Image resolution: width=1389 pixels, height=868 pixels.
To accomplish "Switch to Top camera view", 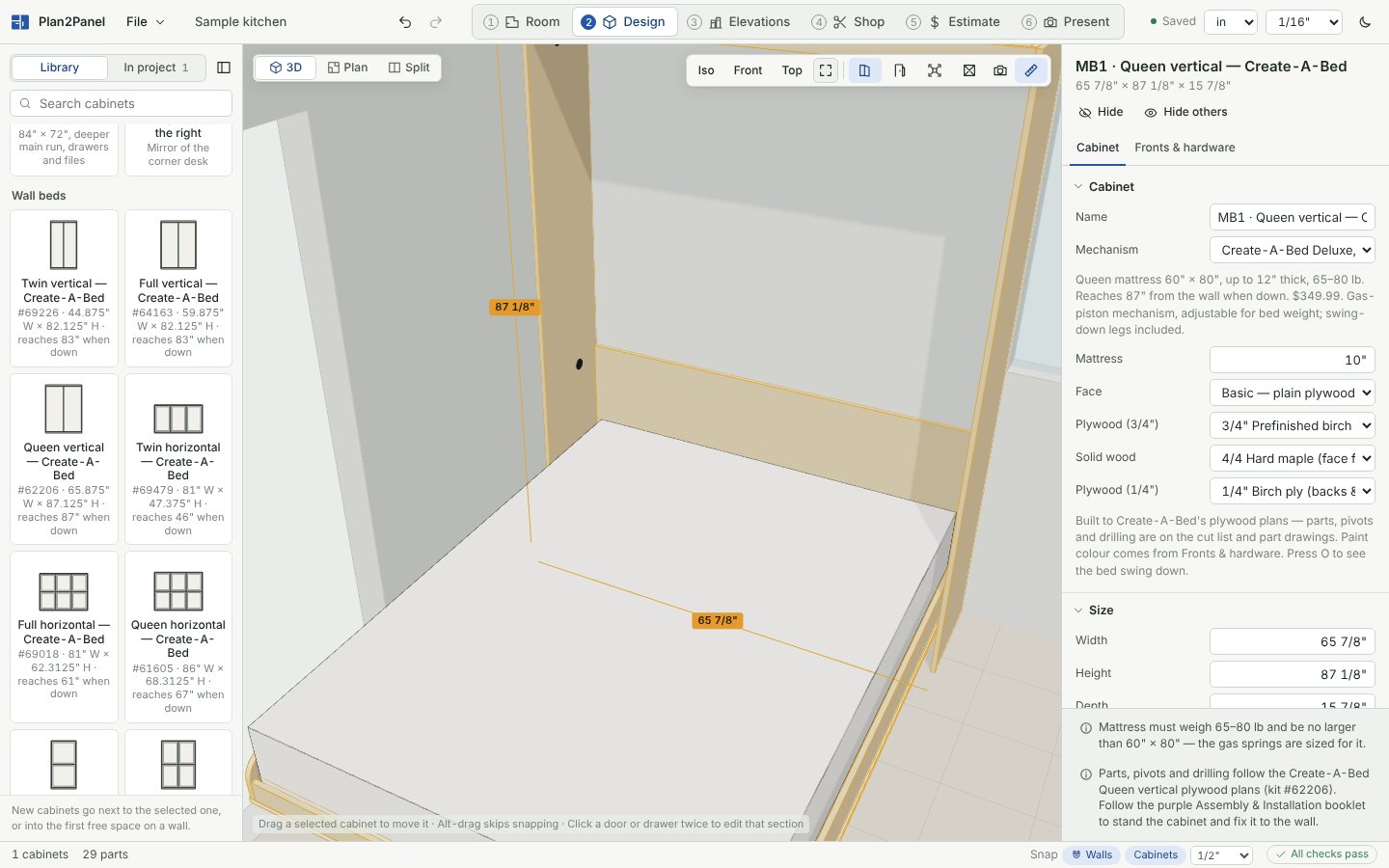I will coord(792,70).
